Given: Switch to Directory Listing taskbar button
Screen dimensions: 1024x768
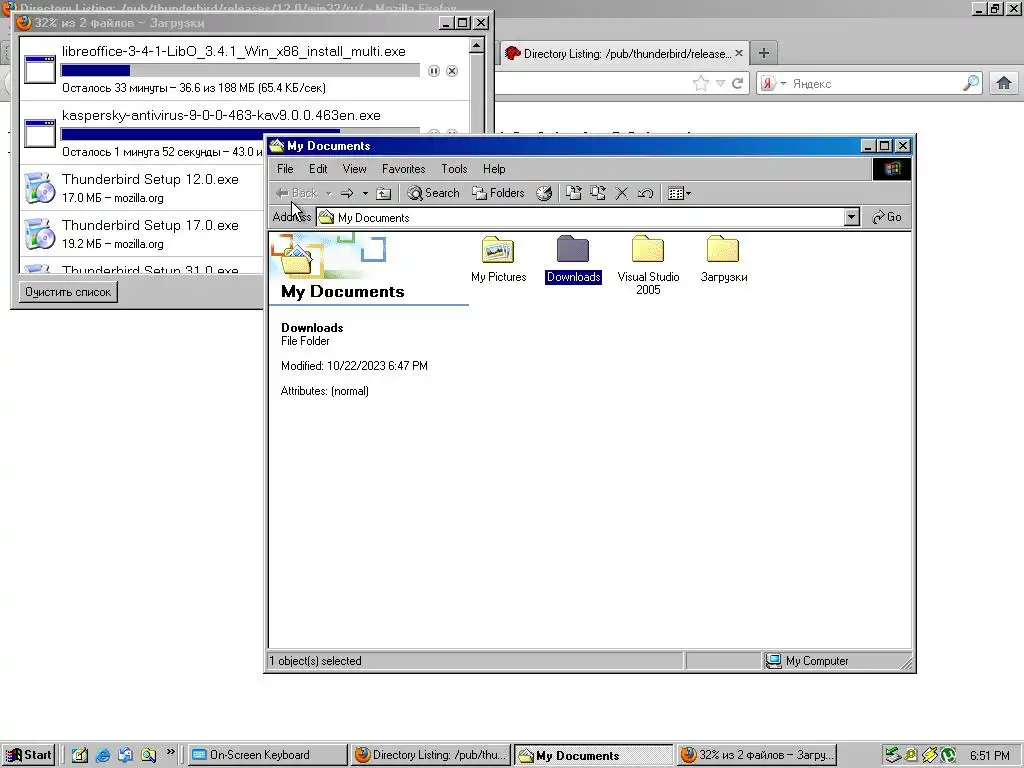Looking at the screenshot, I should click(x=430, y=755).
